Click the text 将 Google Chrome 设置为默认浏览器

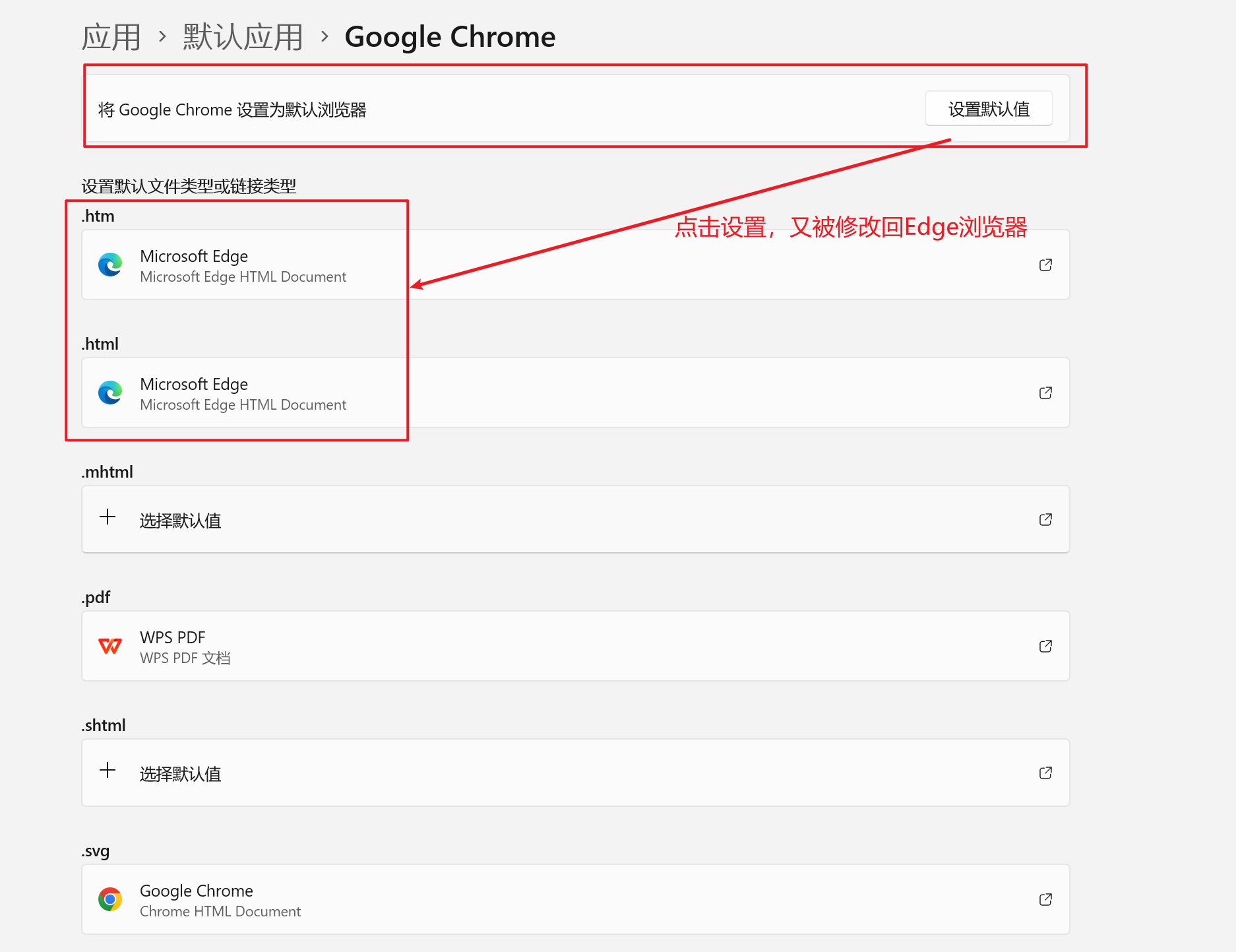(x=232, y=110)
